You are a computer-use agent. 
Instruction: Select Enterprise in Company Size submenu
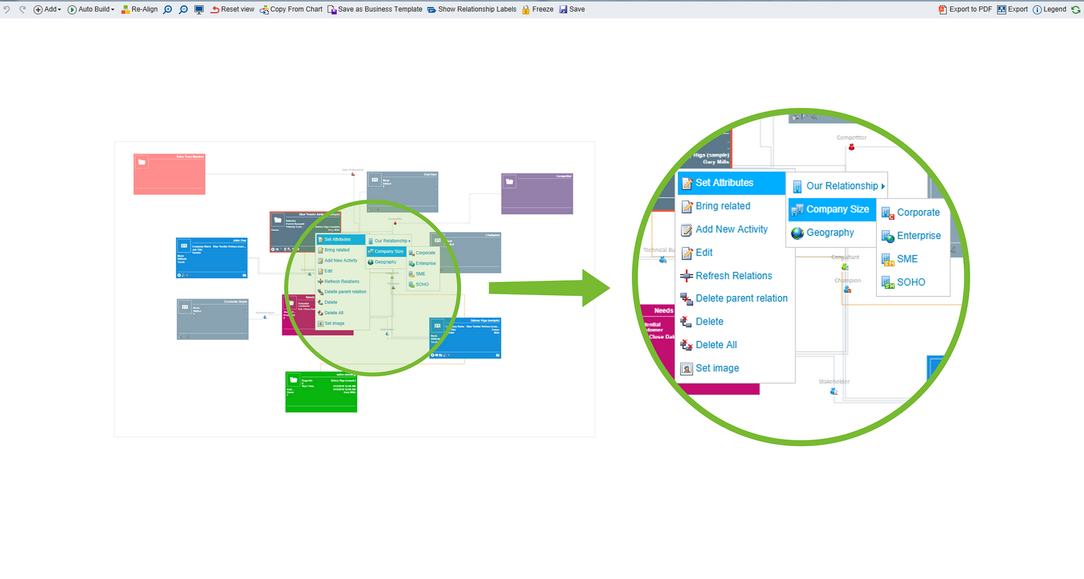[918, 236]
